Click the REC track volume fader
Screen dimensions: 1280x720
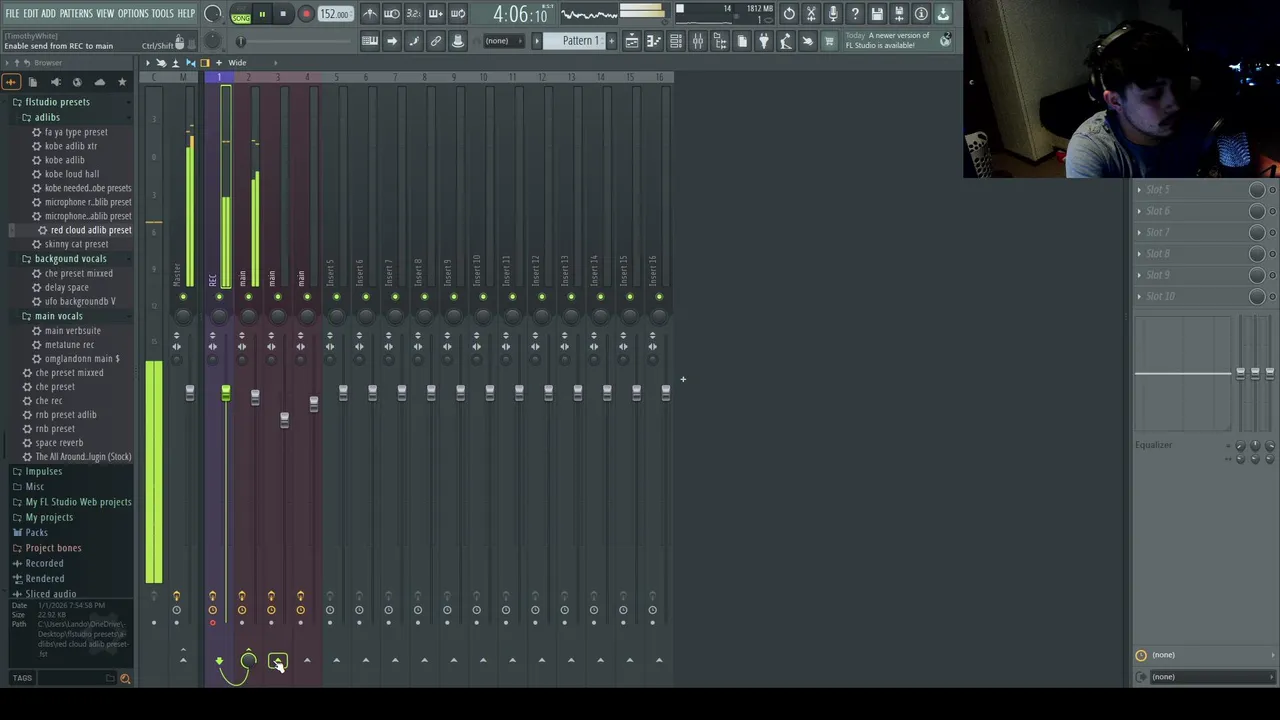click(x=226, y=394)
